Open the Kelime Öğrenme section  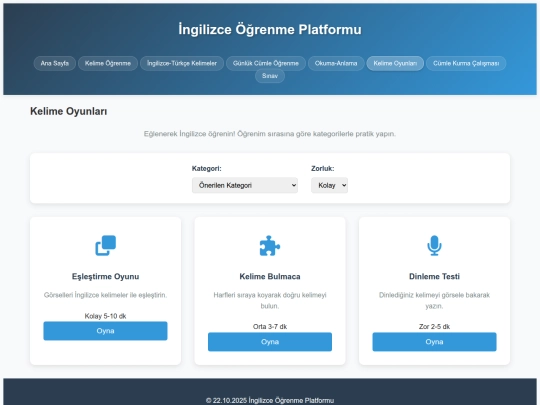(x=108, y=63)
